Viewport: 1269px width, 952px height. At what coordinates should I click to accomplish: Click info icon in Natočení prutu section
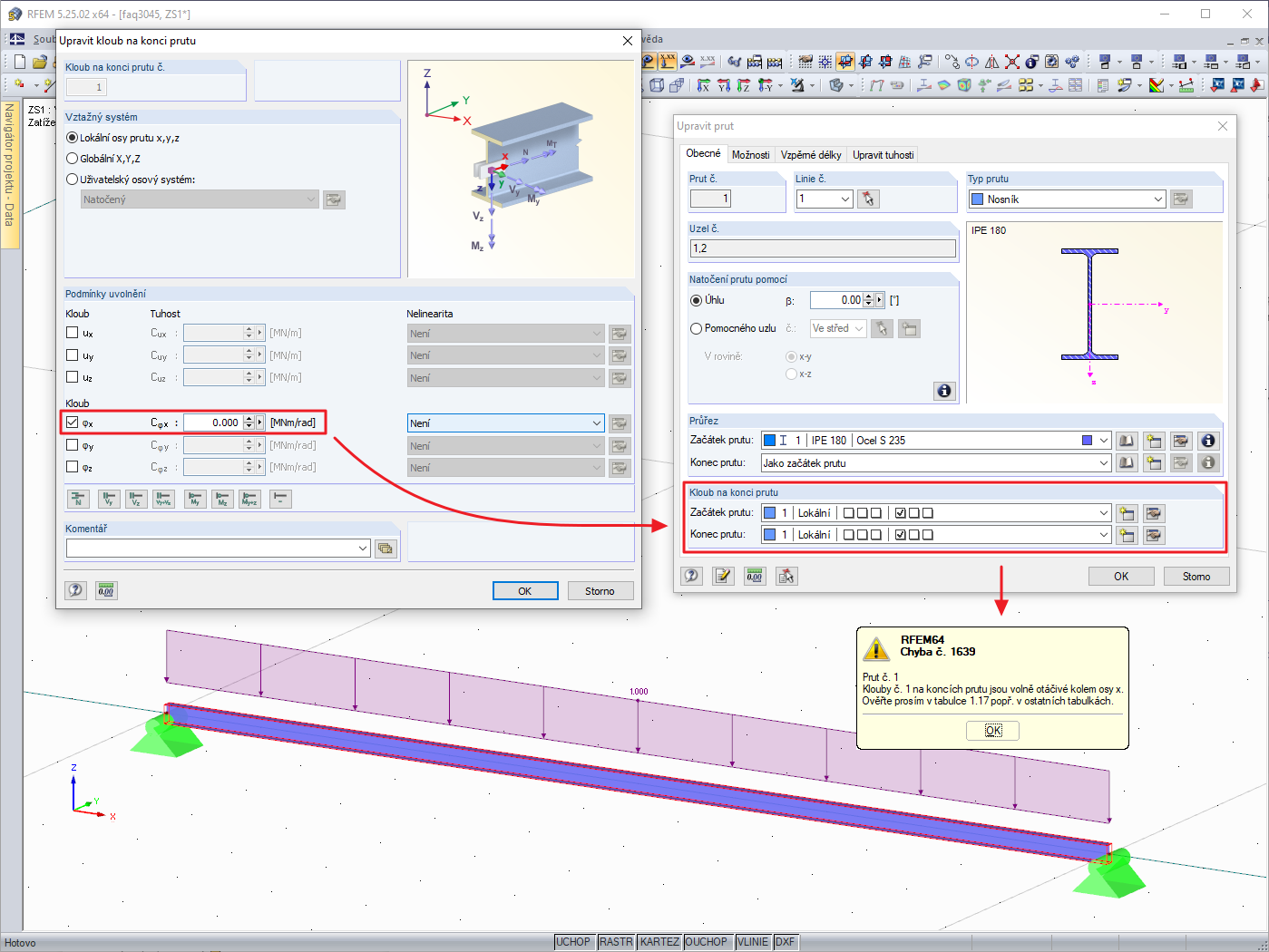[x=944, y=391]
